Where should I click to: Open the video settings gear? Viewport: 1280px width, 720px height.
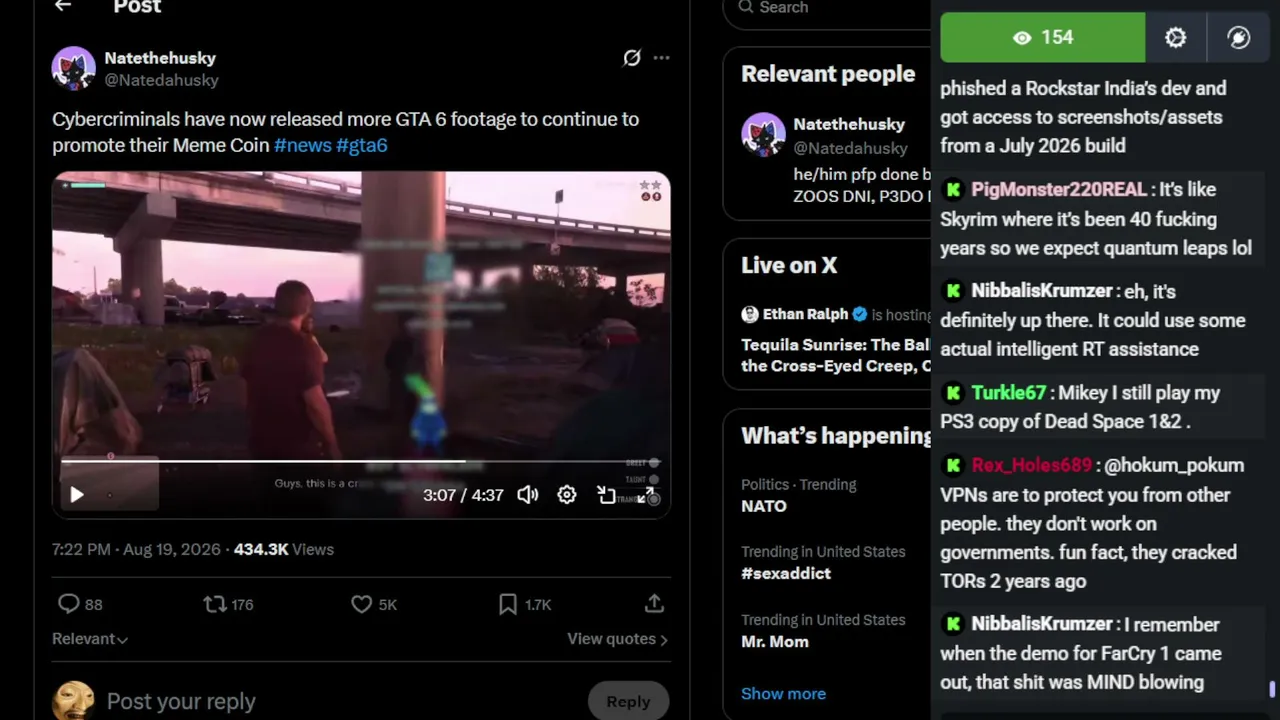coord(567,495)
